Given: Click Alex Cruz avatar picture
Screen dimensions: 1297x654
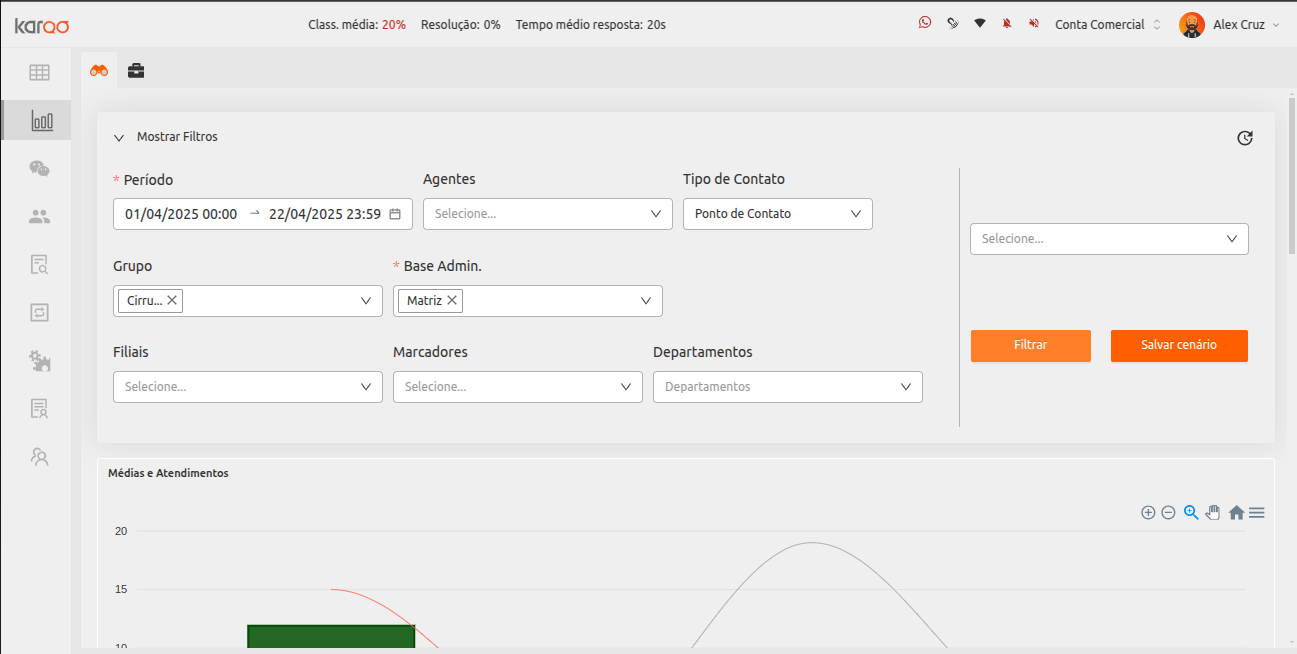Looking at the screenshot, I should click(x=1191, y=25).
